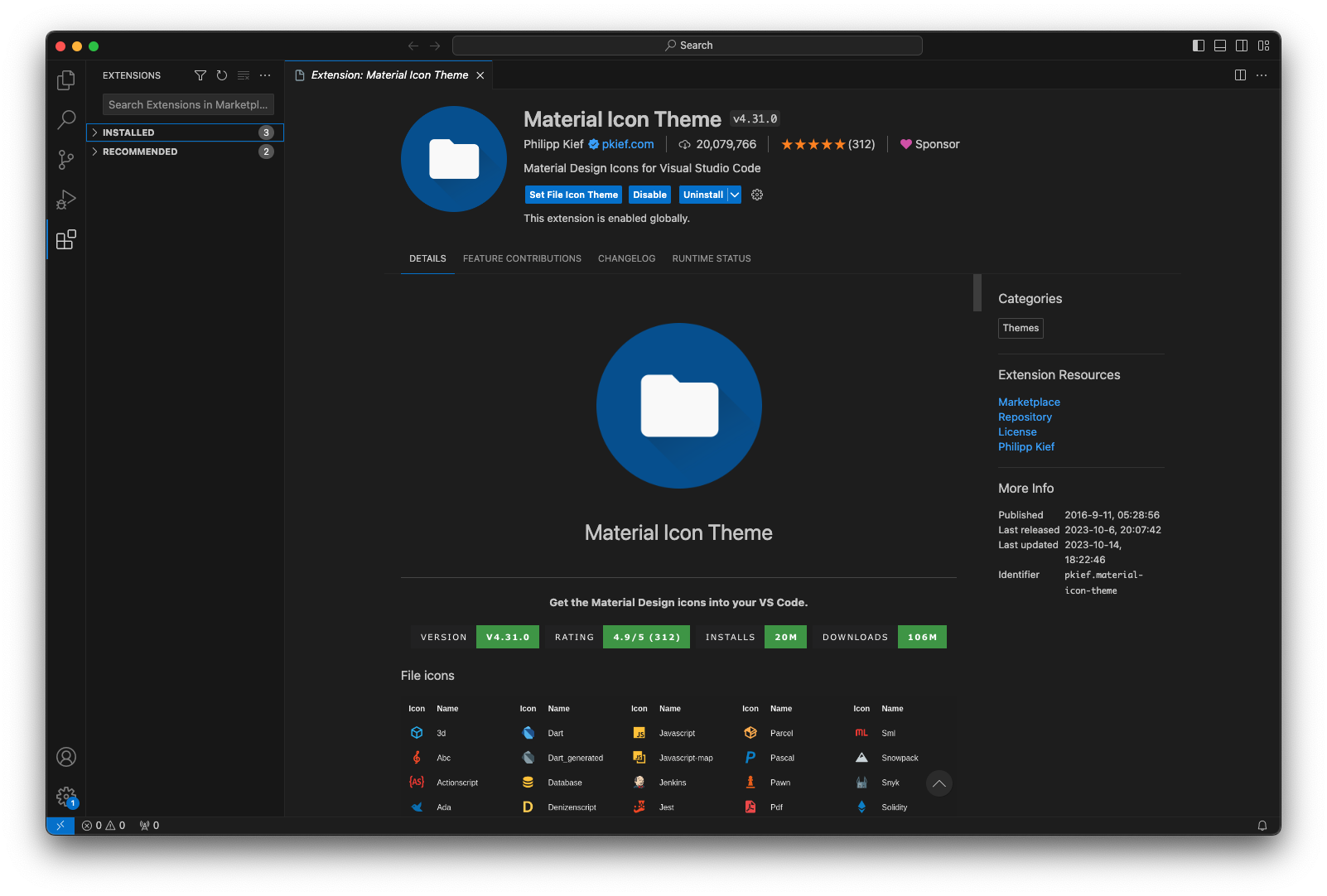Image resolution: width=1327 pixels, height=896 pixels.
Task: Expand the INSTALLED section
Action: point(185,132)
